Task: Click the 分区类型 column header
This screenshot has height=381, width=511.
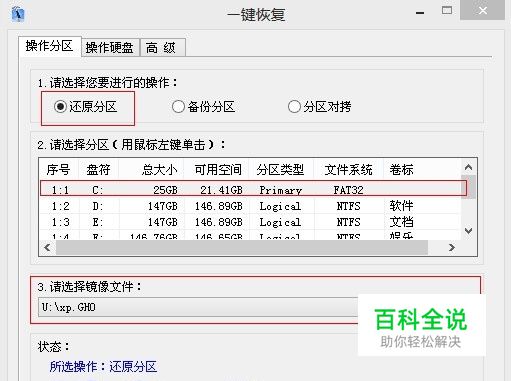Action: 281,169
